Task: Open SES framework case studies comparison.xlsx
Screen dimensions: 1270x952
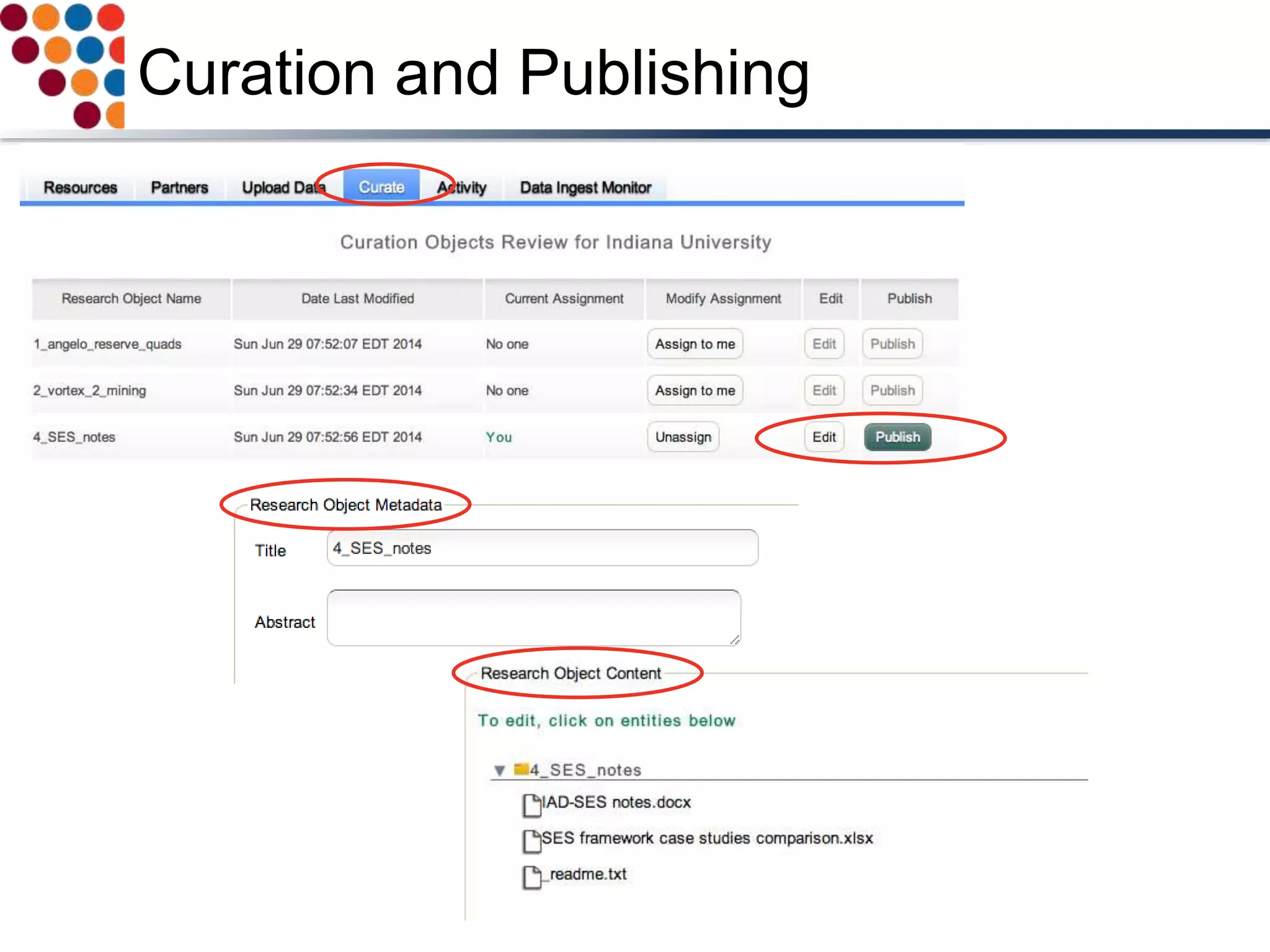Action: pyautogui.click(x=708, y=839)
